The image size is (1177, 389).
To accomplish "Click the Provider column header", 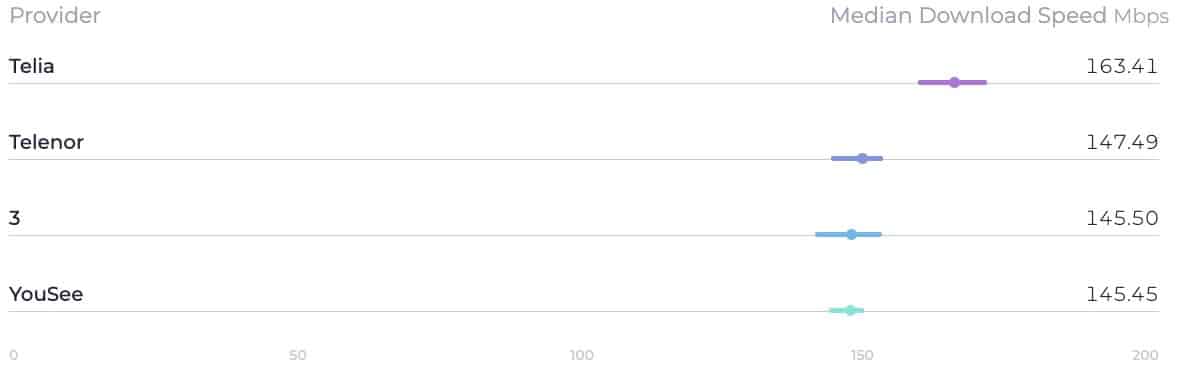I will 55,16.
